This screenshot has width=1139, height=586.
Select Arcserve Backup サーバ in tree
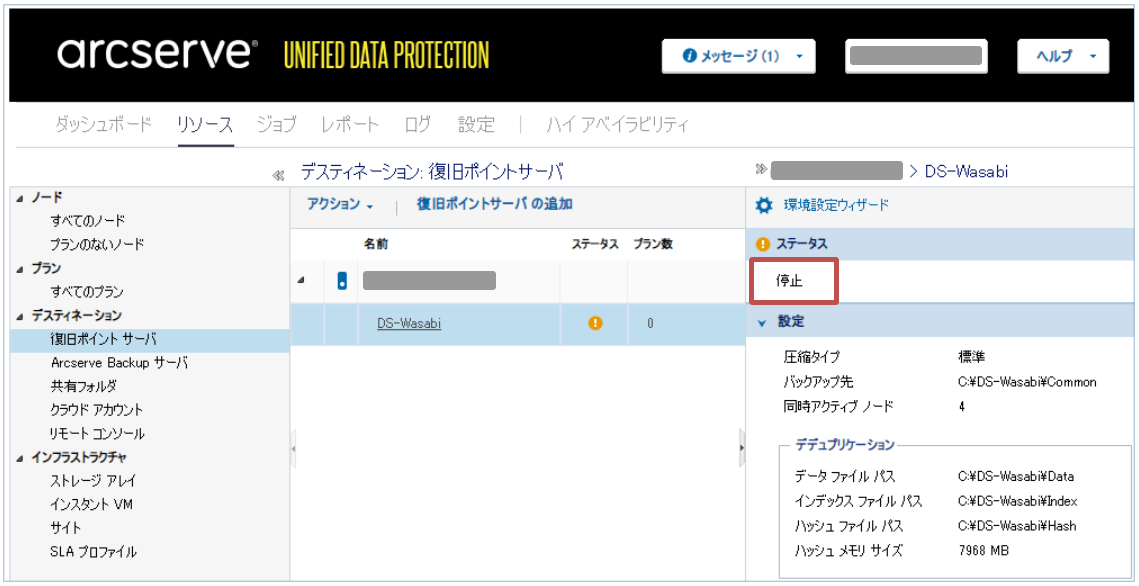tap(119, 363)
